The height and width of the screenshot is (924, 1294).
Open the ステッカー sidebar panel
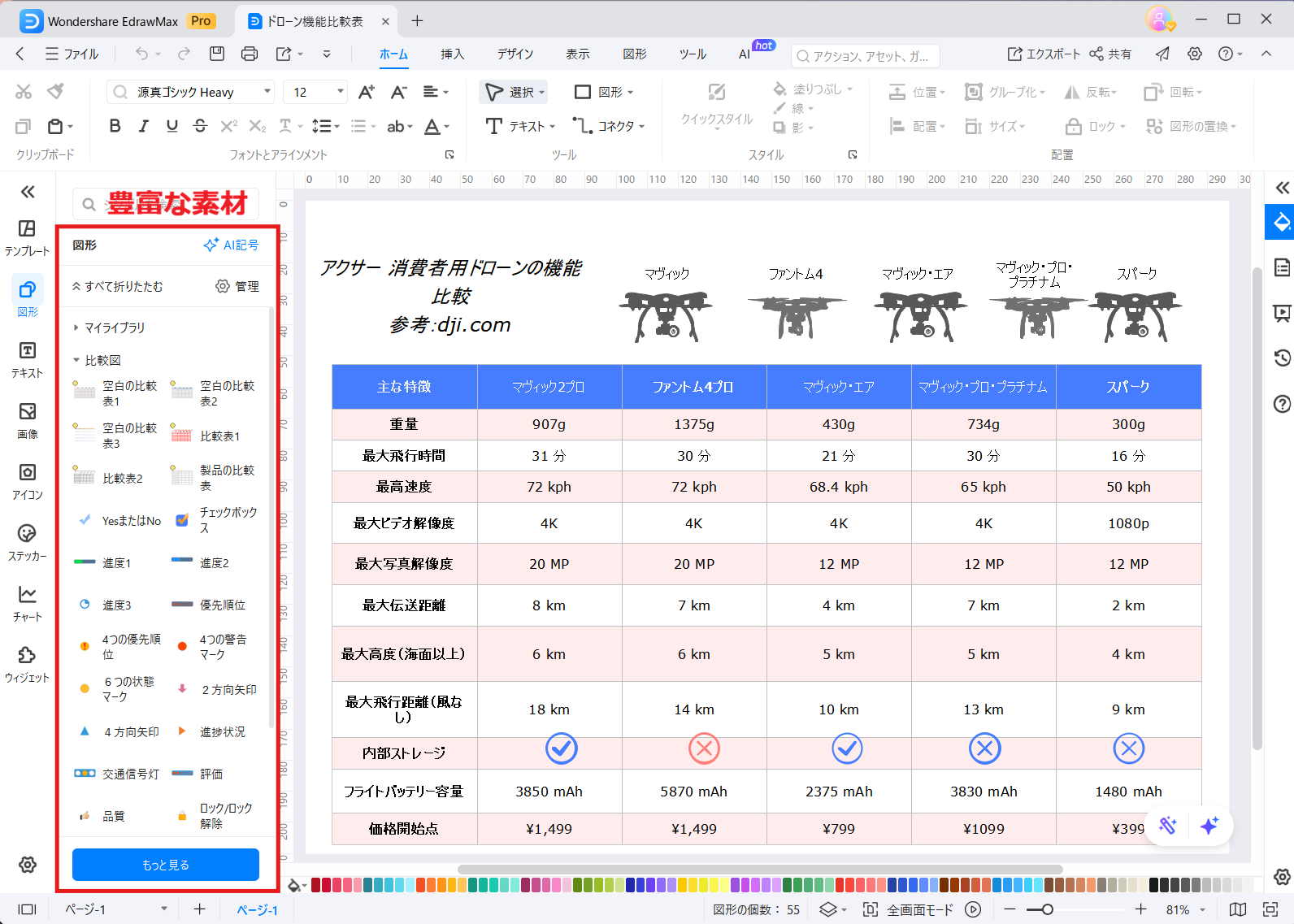pos(27,542)
